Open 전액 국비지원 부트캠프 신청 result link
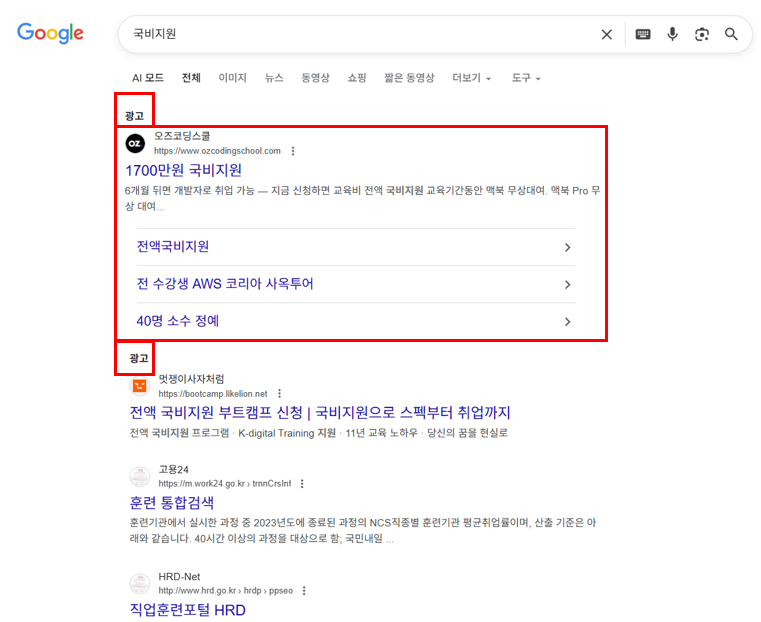Viewport: 761px width, 622px height. pyautogui.click(x=320, y=412)
